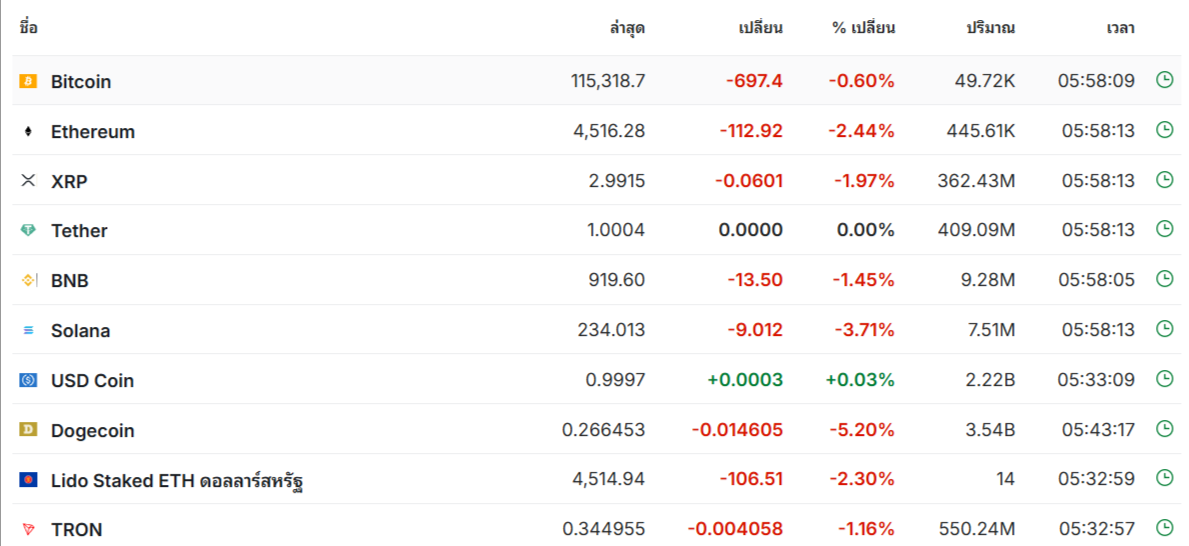Sort by the ล่าสุด column header
The height and width of the screenshot is (546, 1189).
[627, 29]
